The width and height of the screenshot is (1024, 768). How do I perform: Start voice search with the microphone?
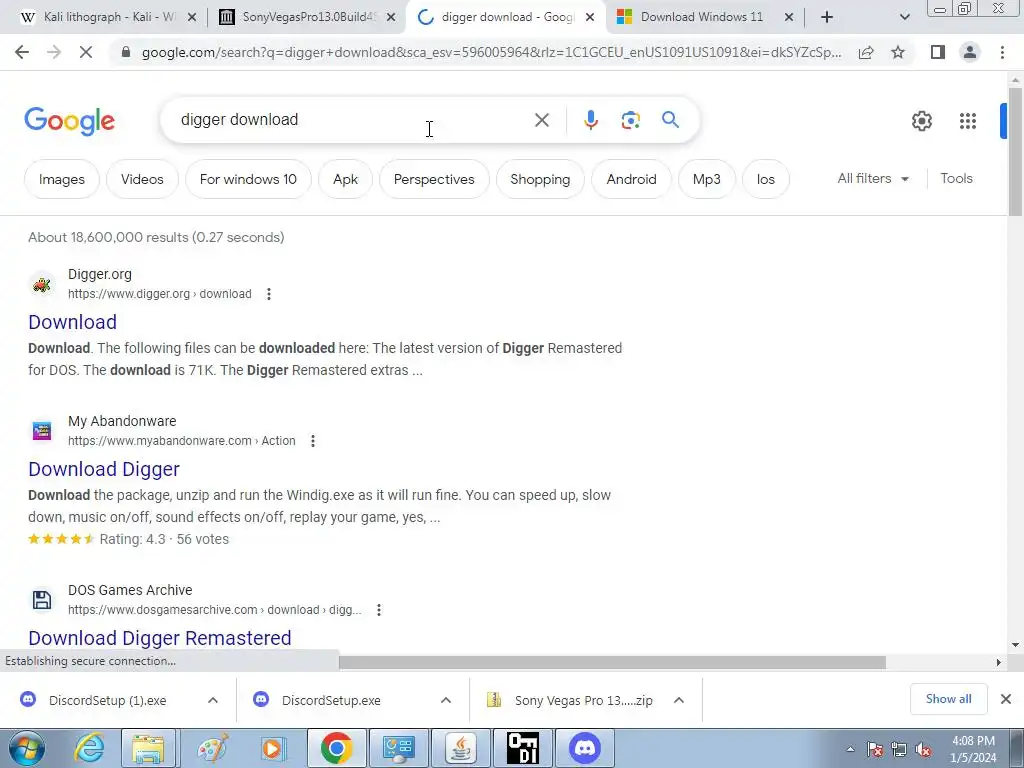click(590, 120)
